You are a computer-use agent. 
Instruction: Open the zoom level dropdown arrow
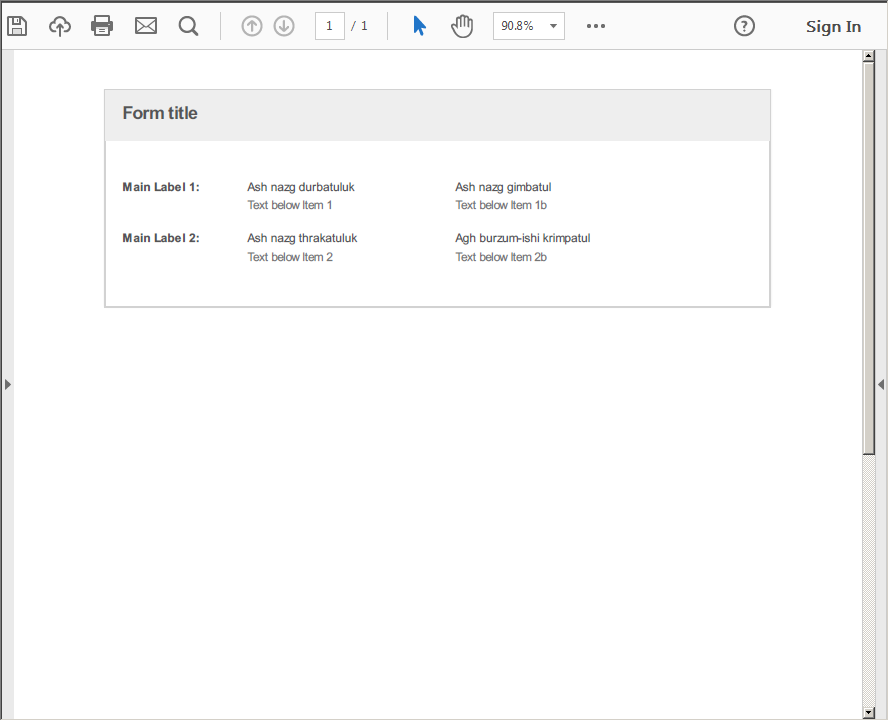pyautogui.click(x=553, y=26)
